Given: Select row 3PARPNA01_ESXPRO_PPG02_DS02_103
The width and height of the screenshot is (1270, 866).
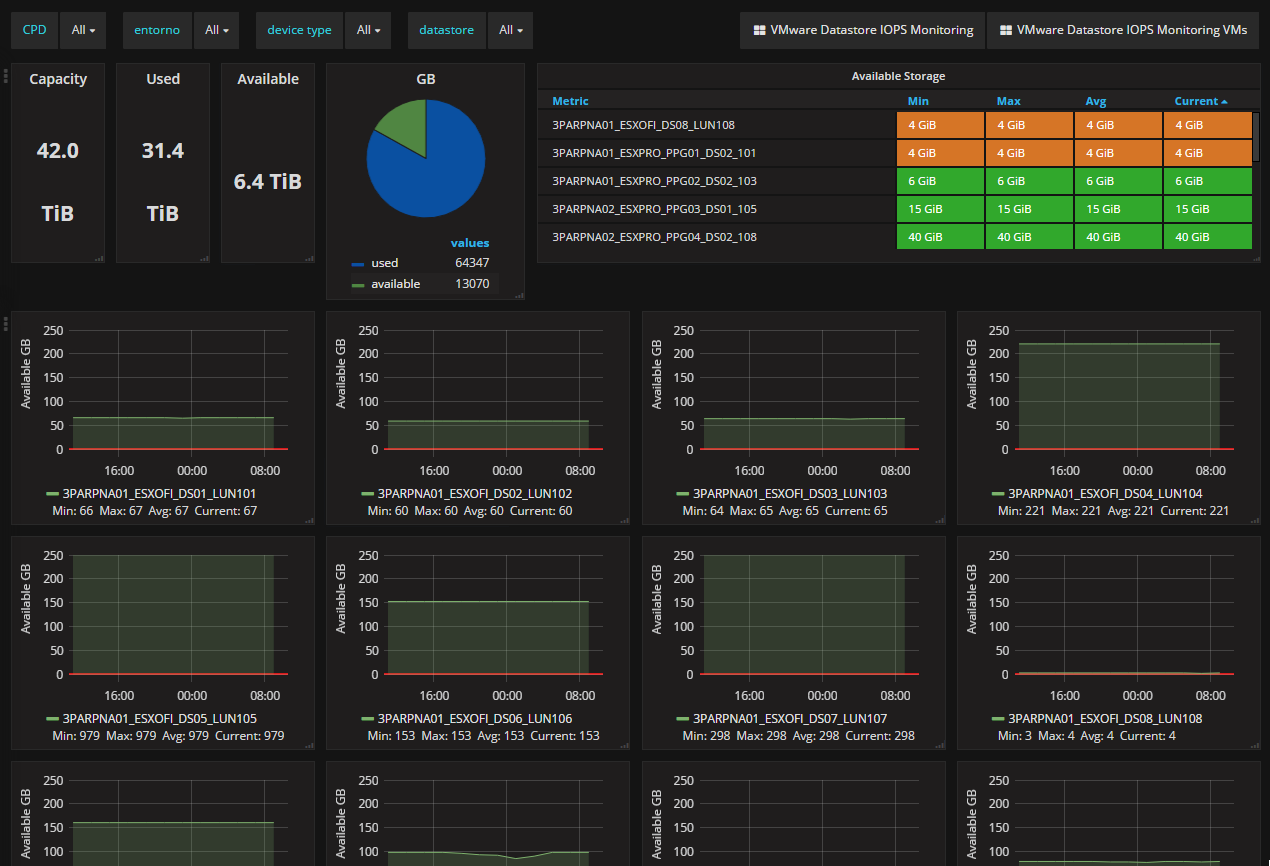Looking at the screenshot, I should point(894,181).
